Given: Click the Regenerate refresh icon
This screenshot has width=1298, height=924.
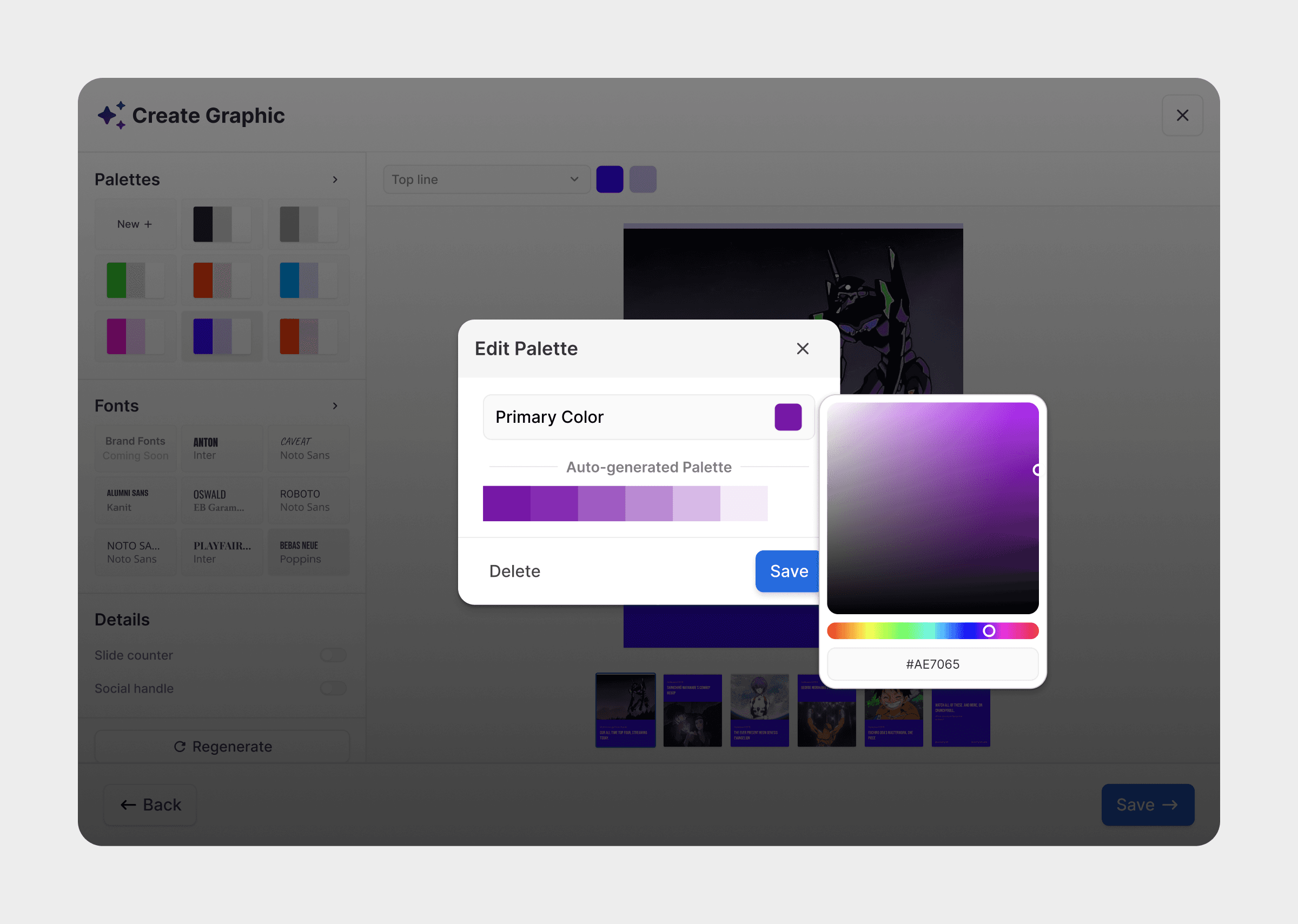Looking at the screenshot, I should pos(180,747).
